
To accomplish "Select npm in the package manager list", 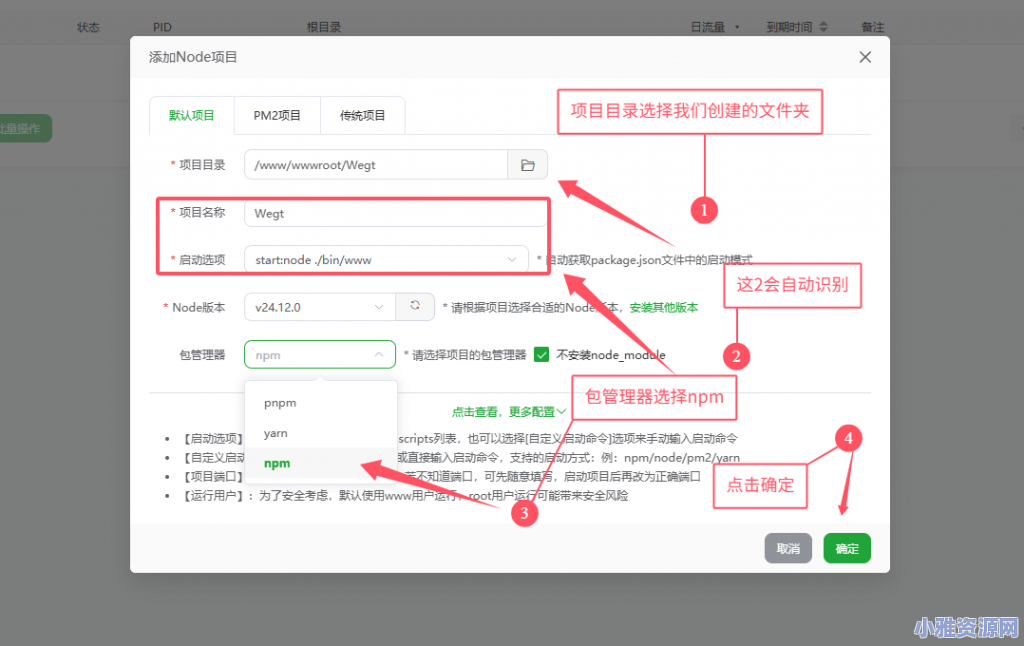I will click(x=277, y=463).
